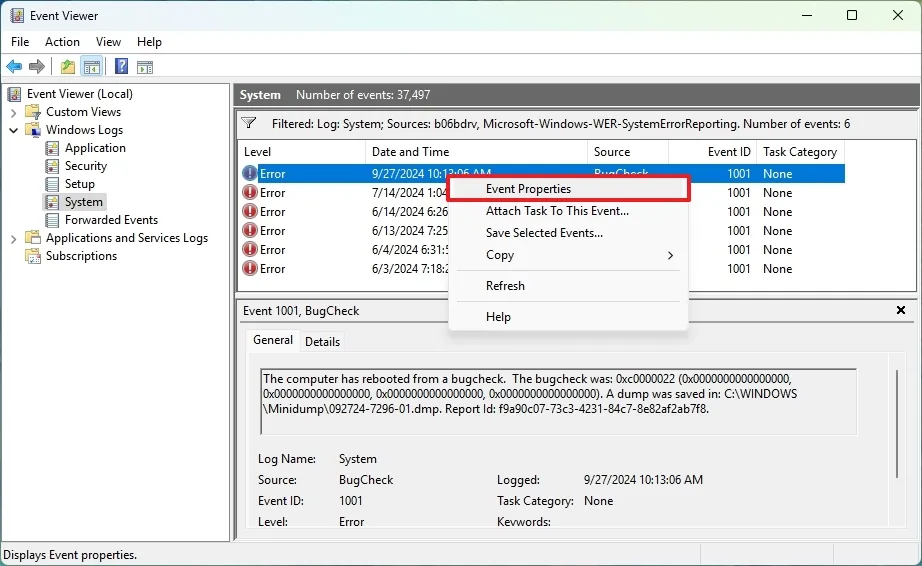This screenshot has width=922, height=566.
Task: Sort events by Event ID column
Action: pos(729,152)
